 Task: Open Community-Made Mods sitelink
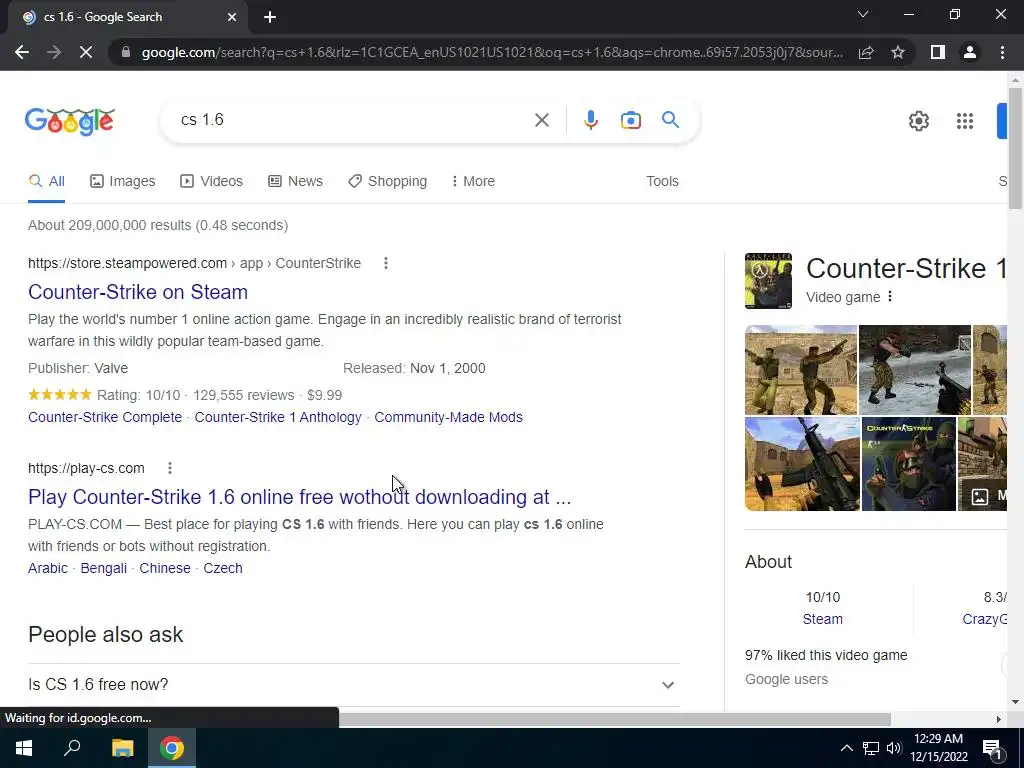click(x=448, y=417)
